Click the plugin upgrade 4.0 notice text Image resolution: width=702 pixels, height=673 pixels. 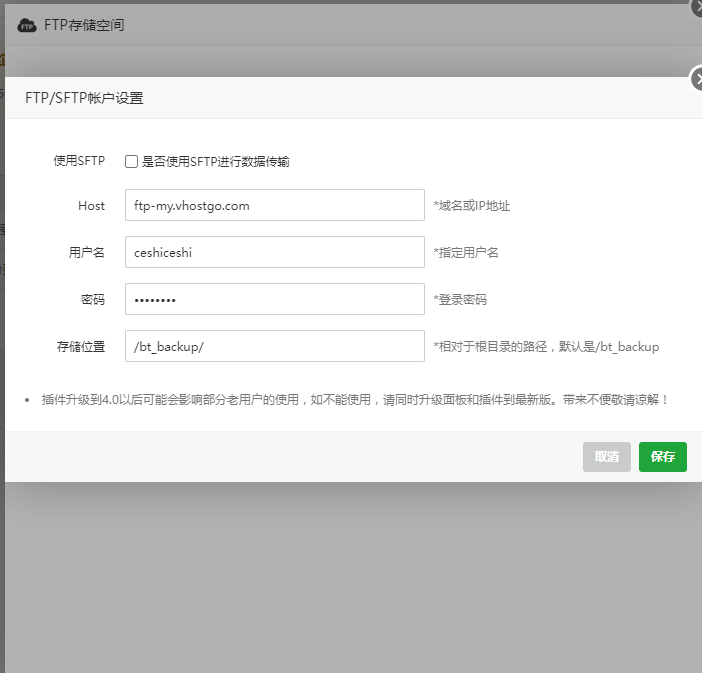(354, 399)
